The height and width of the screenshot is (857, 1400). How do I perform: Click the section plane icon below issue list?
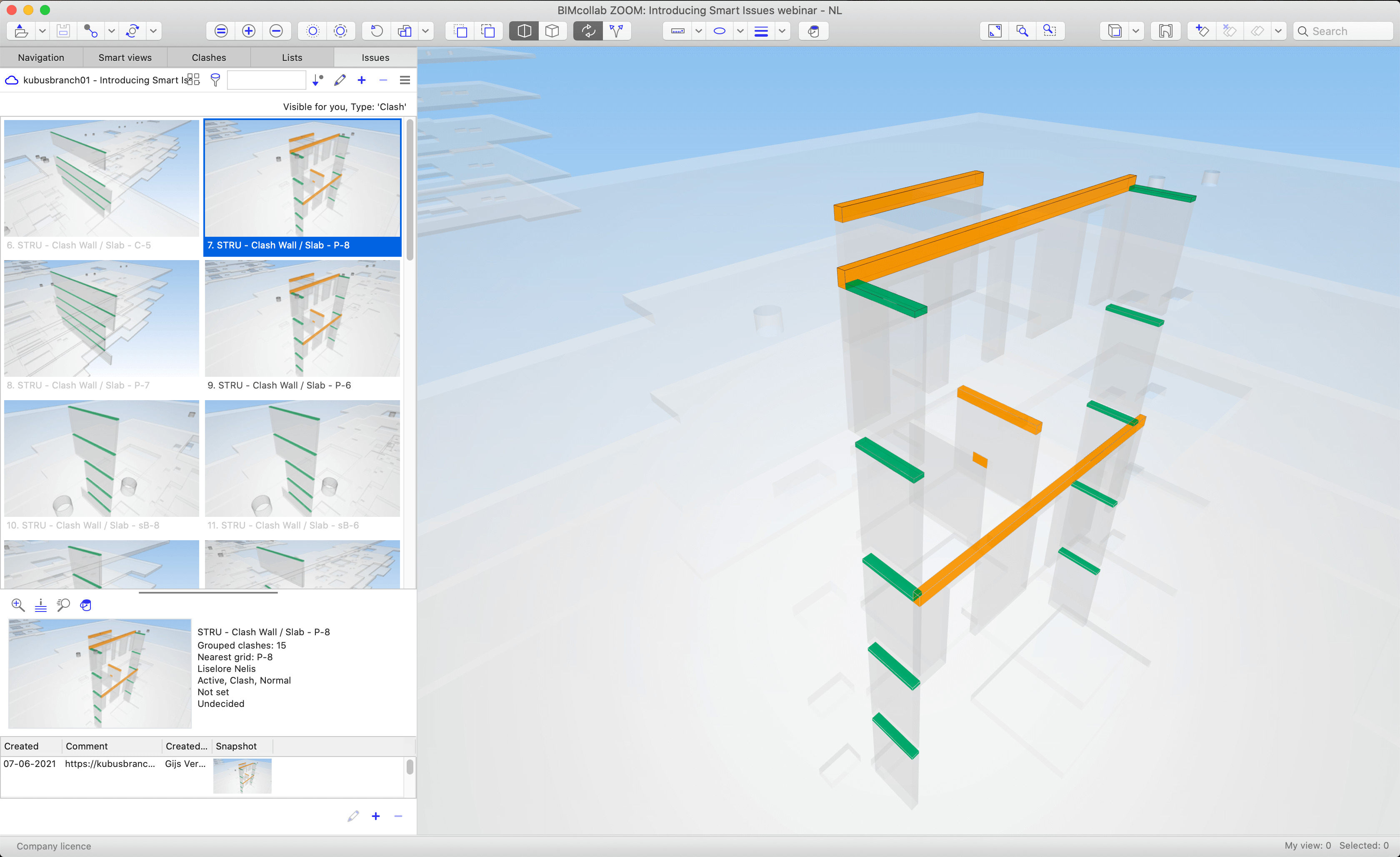pyautogui.click(x=40, y=605)
